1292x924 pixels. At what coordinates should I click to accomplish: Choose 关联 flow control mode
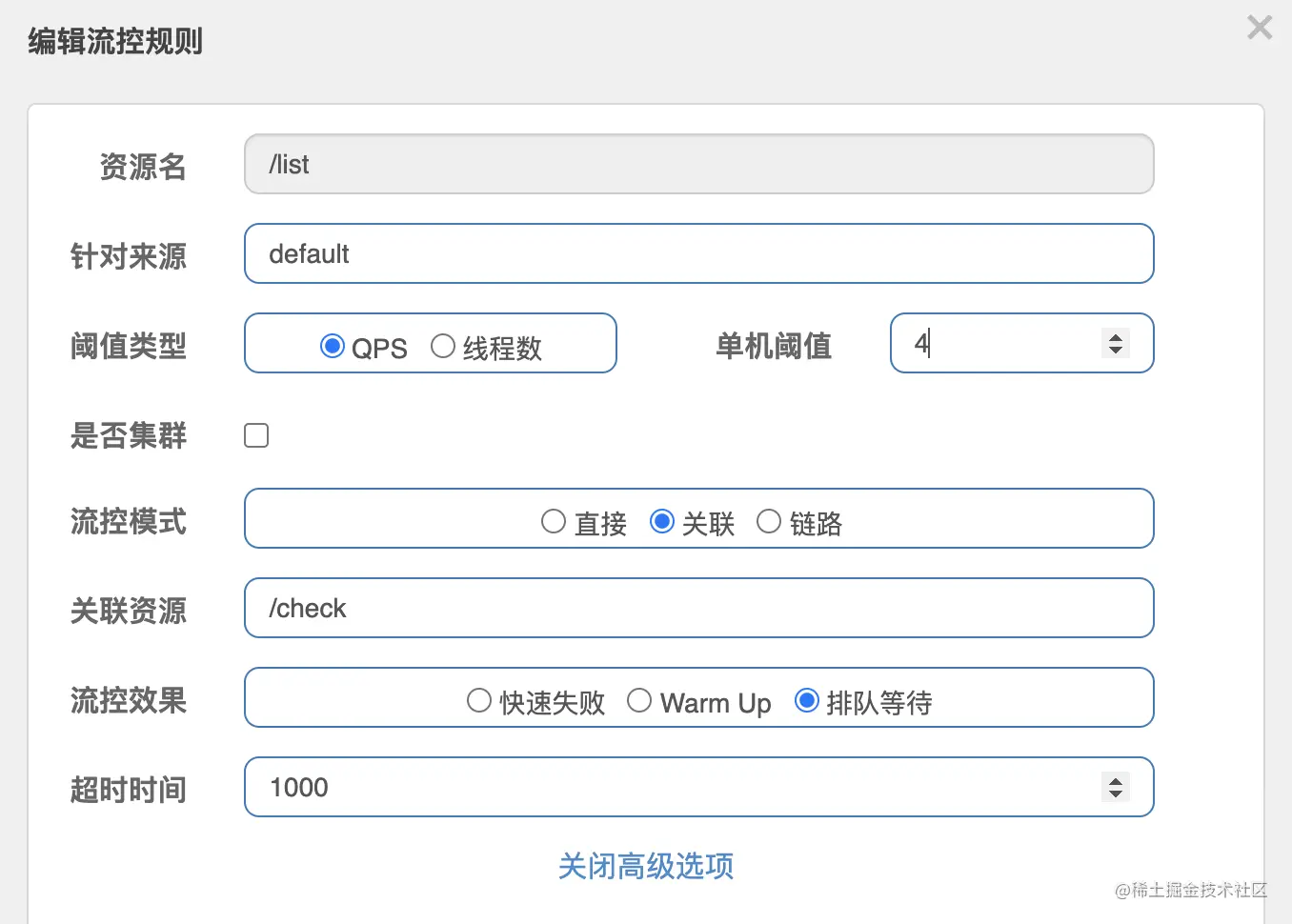(662, 522)
